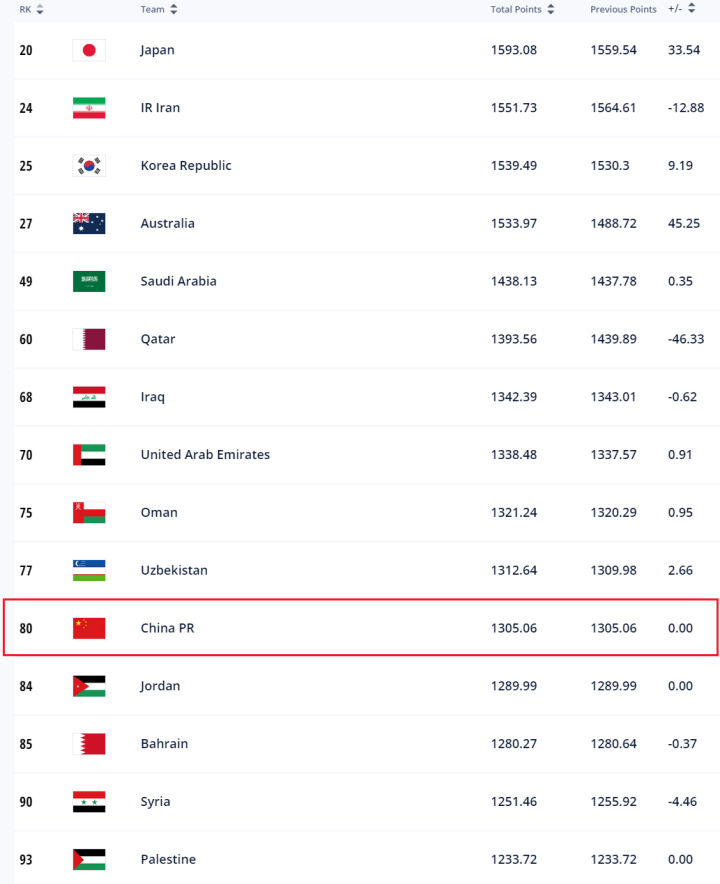The image size is (720, 884).
Task: Click the Korea Republic flag icon
Action: 88,166
